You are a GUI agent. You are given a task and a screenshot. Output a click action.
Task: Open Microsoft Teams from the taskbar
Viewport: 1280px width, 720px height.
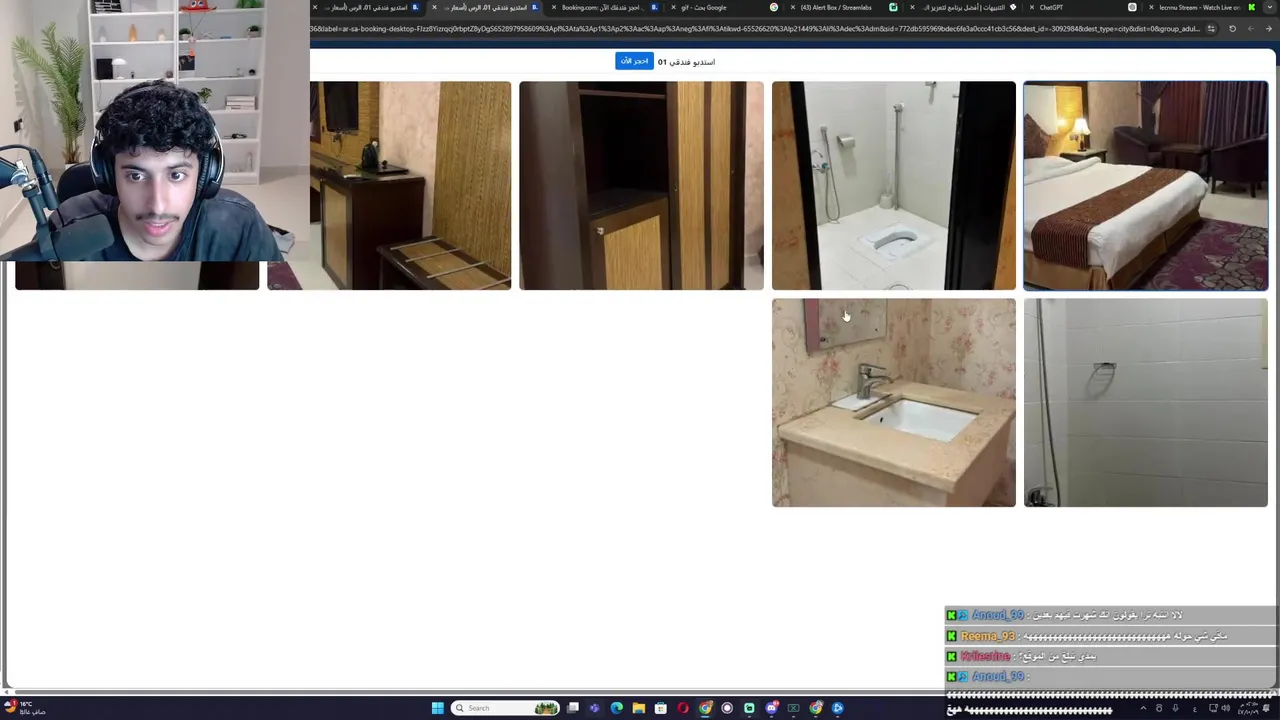[x=595, y=708]
